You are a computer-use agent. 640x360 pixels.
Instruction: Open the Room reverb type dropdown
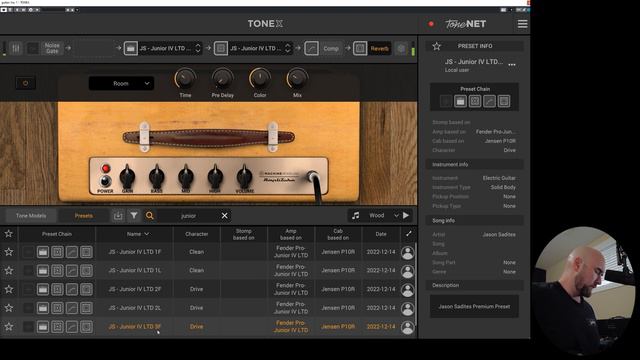pos(121,83)
